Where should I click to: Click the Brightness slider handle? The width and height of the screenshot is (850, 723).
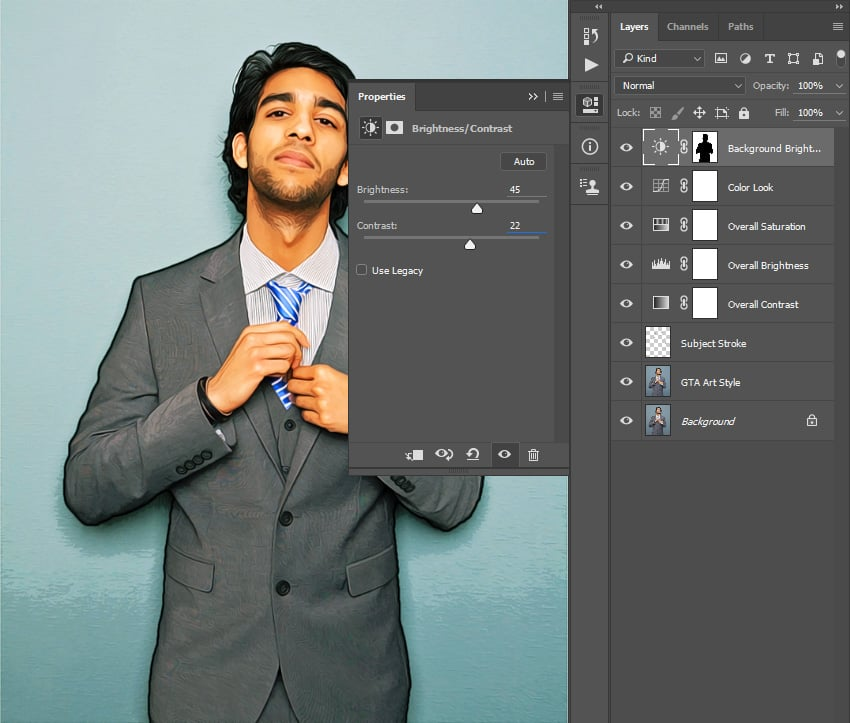pos(477,209)
